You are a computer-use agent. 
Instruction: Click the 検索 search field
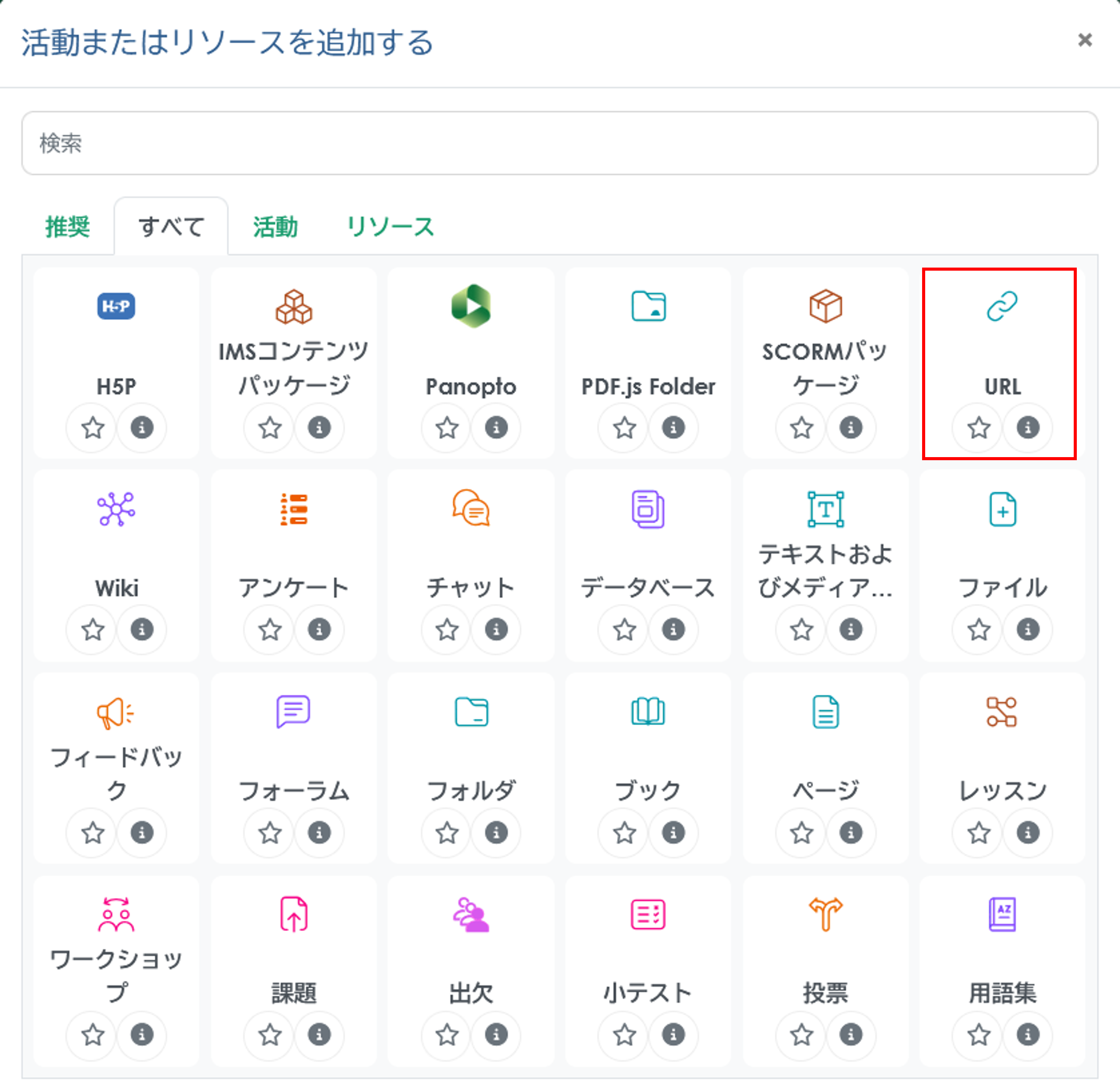tap(559, 143)
